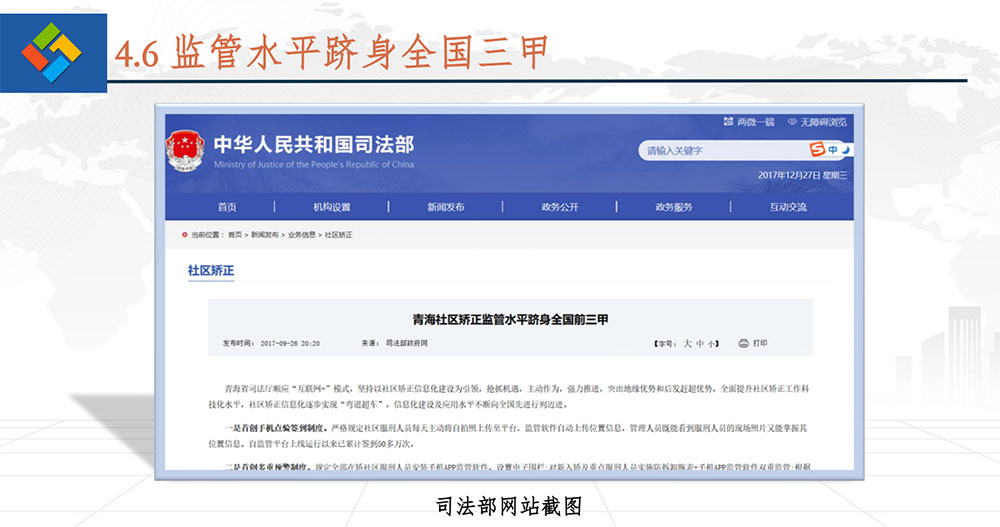This screenshot has height=527, width=1000.
Task: Click the embedded website screenshot image
Action: pos(510,292)
